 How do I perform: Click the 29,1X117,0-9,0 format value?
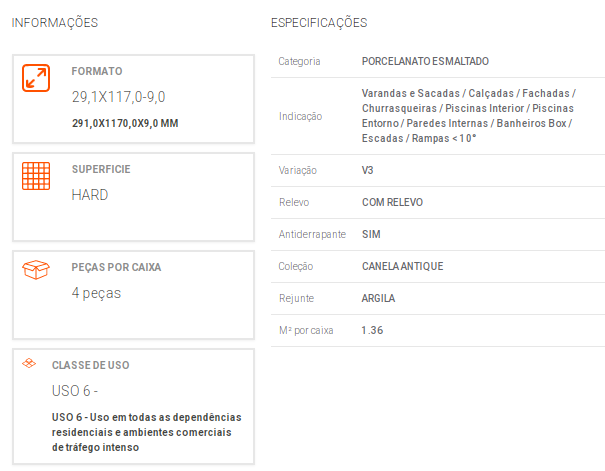click(x=118, y=96)
